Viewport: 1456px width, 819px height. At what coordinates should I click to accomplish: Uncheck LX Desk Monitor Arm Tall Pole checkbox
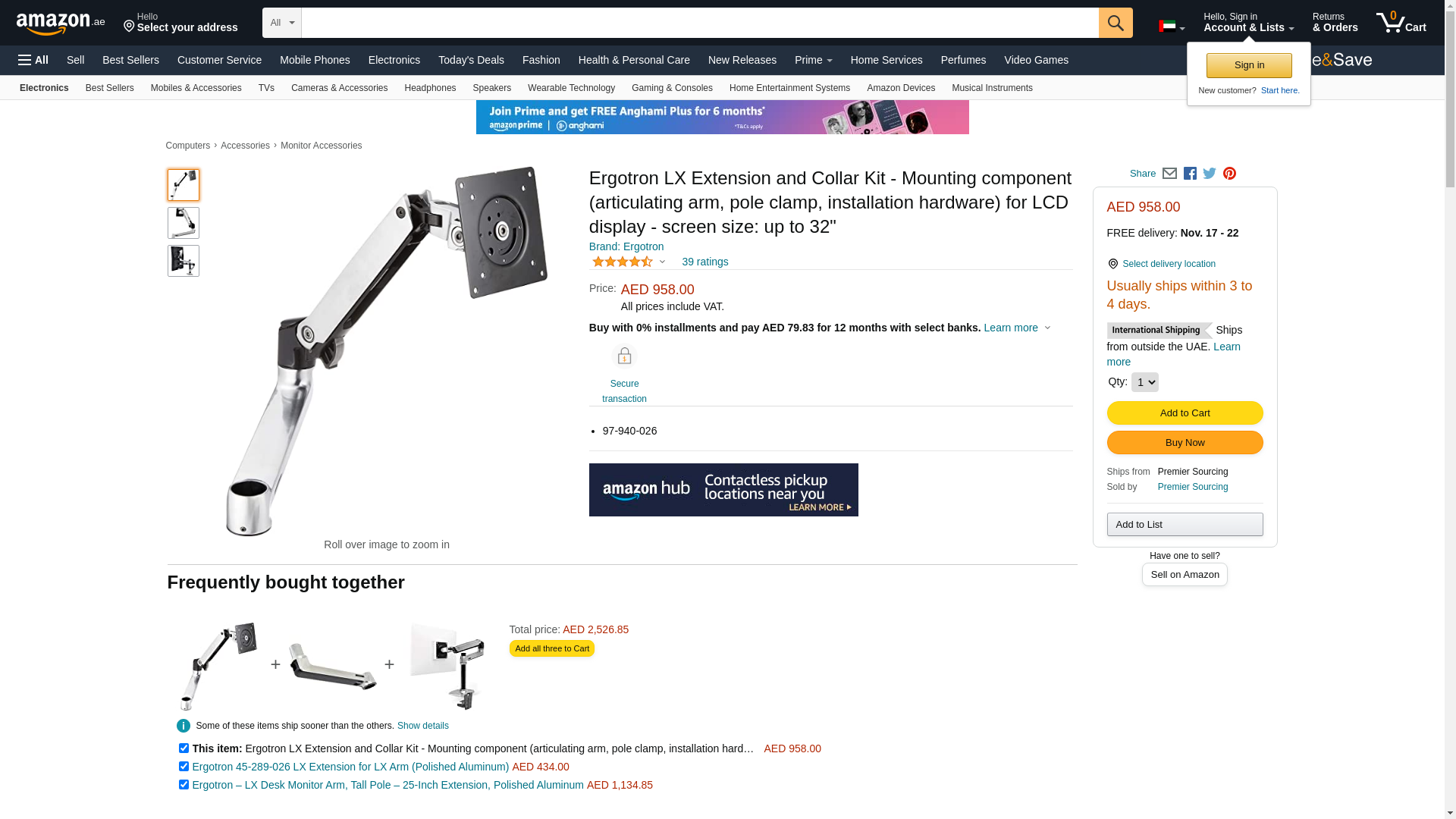click(x=184, y=785)
